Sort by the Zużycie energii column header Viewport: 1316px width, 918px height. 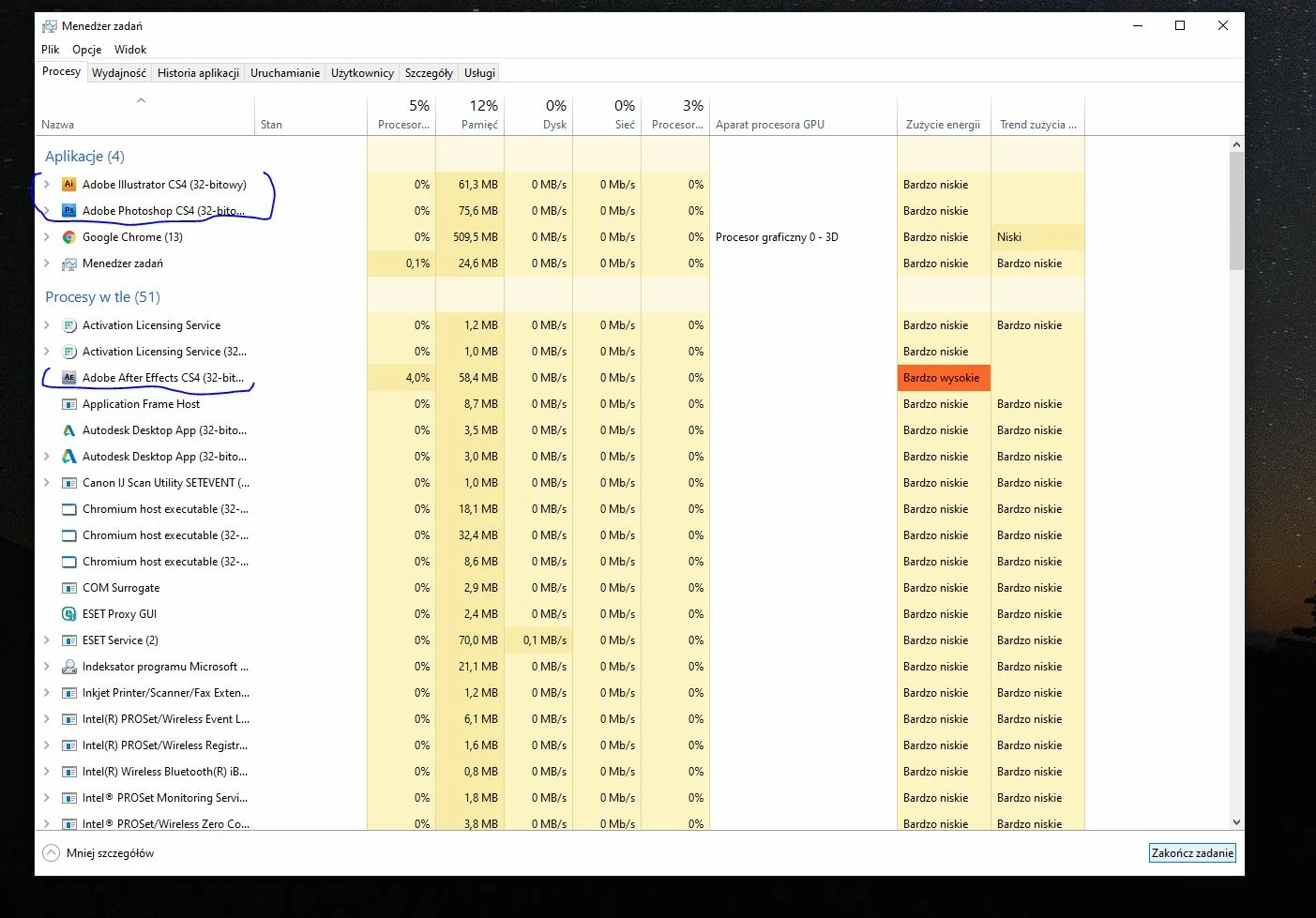click(x=944, y=116)
